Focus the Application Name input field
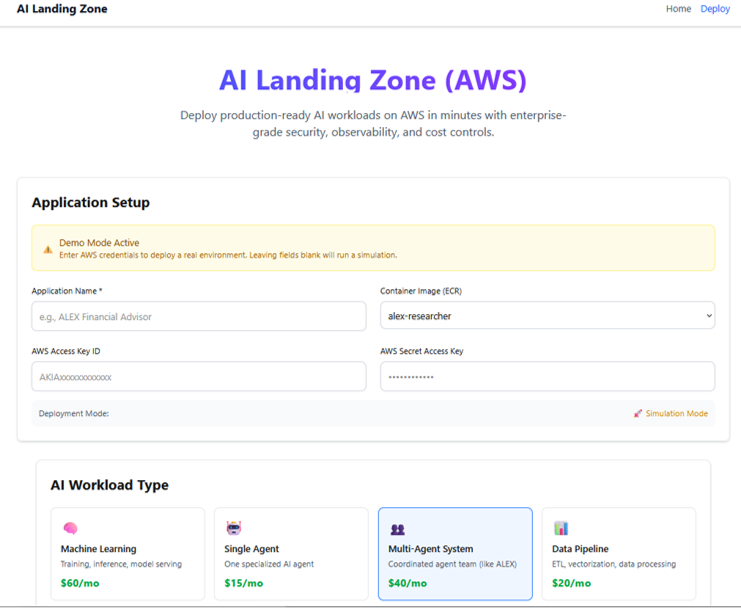The height and width of the screenshot is (610, 741). pos(199,316)
